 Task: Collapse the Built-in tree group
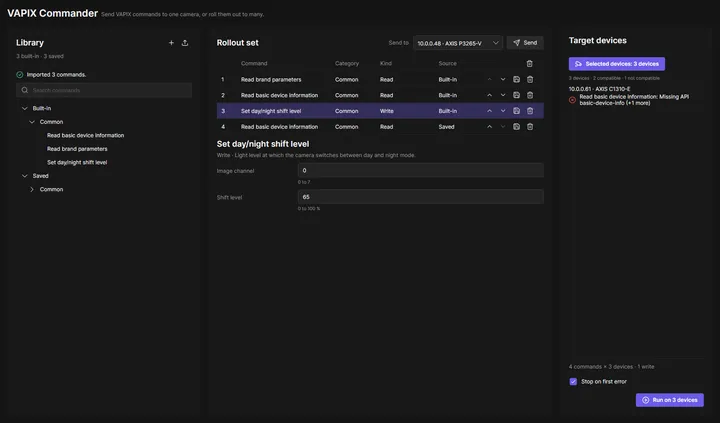(x=25, y=108)
